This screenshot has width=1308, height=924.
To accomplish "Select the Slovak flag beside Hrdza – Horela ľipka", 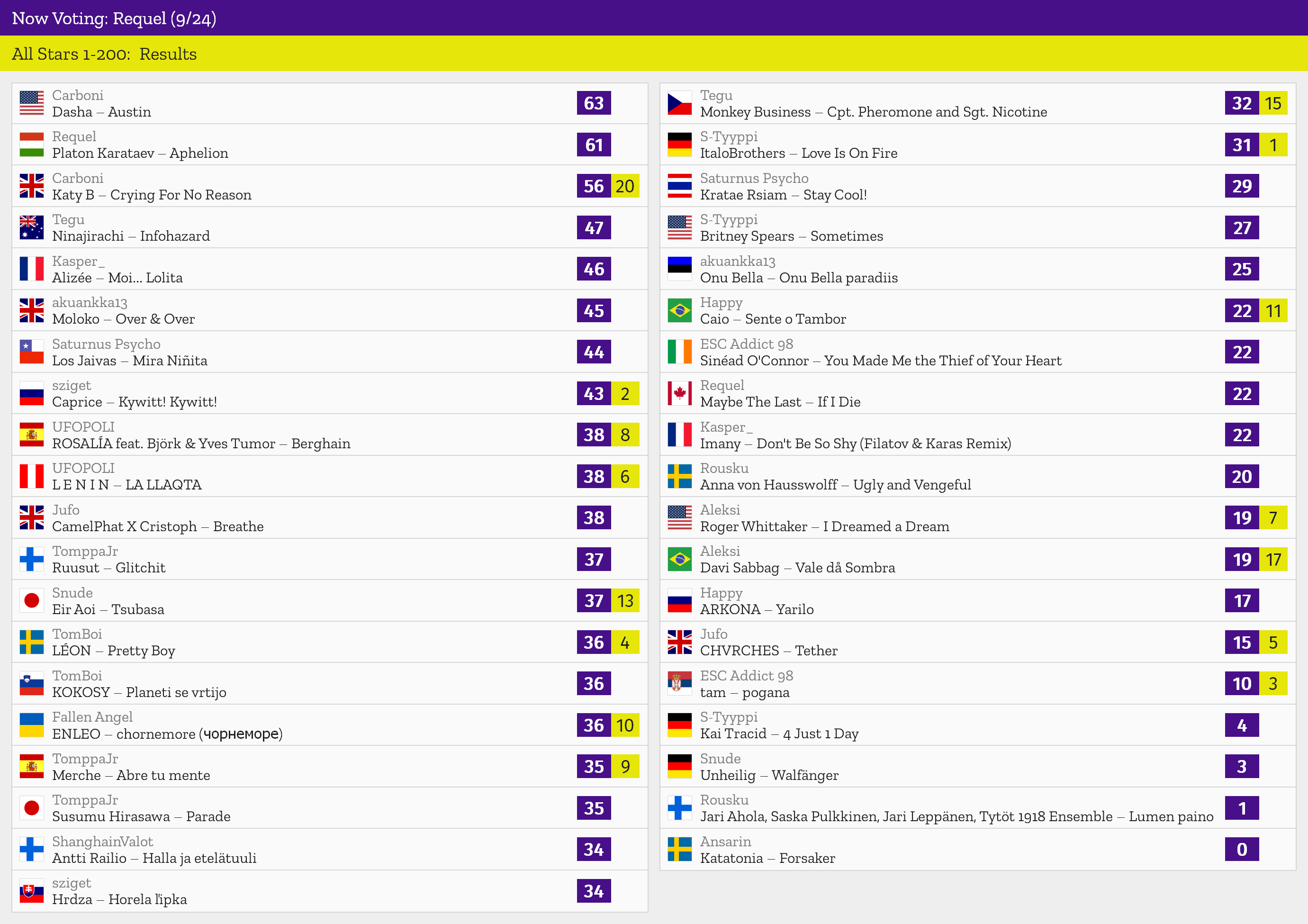I will tap(31, 891).
